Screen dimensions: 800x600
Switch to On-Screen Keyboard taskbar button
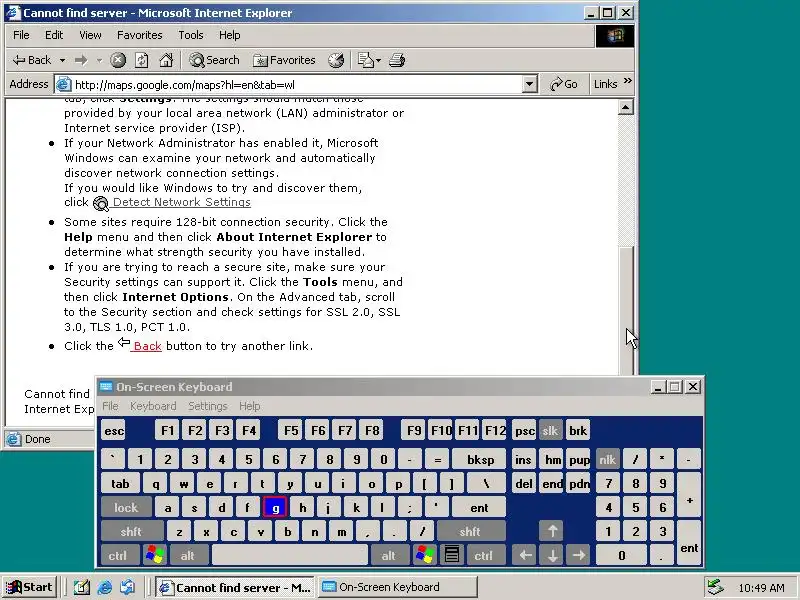[x=398, y=587]
